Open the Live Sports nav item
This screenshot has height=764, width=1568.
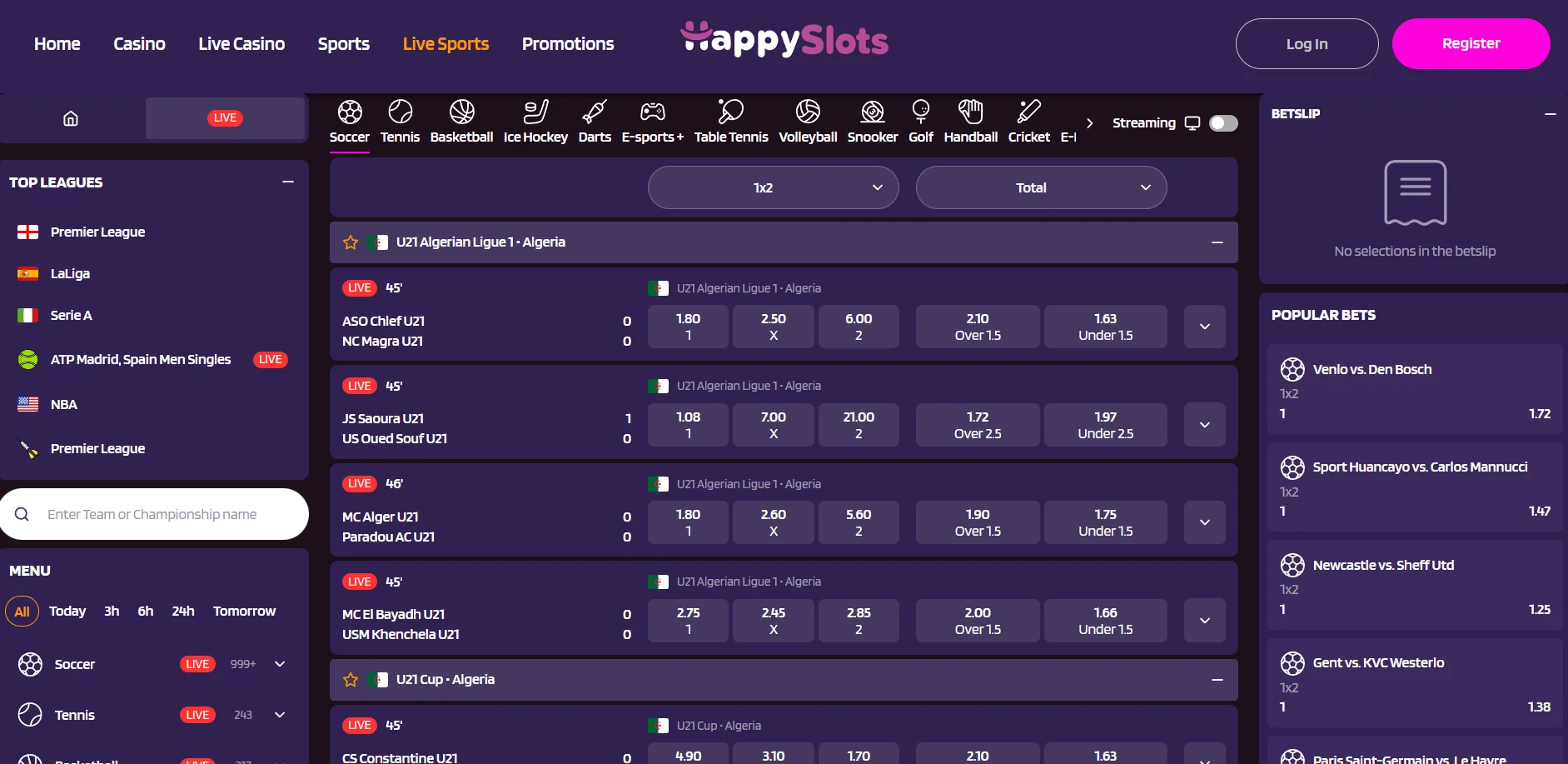coord(446,44)
